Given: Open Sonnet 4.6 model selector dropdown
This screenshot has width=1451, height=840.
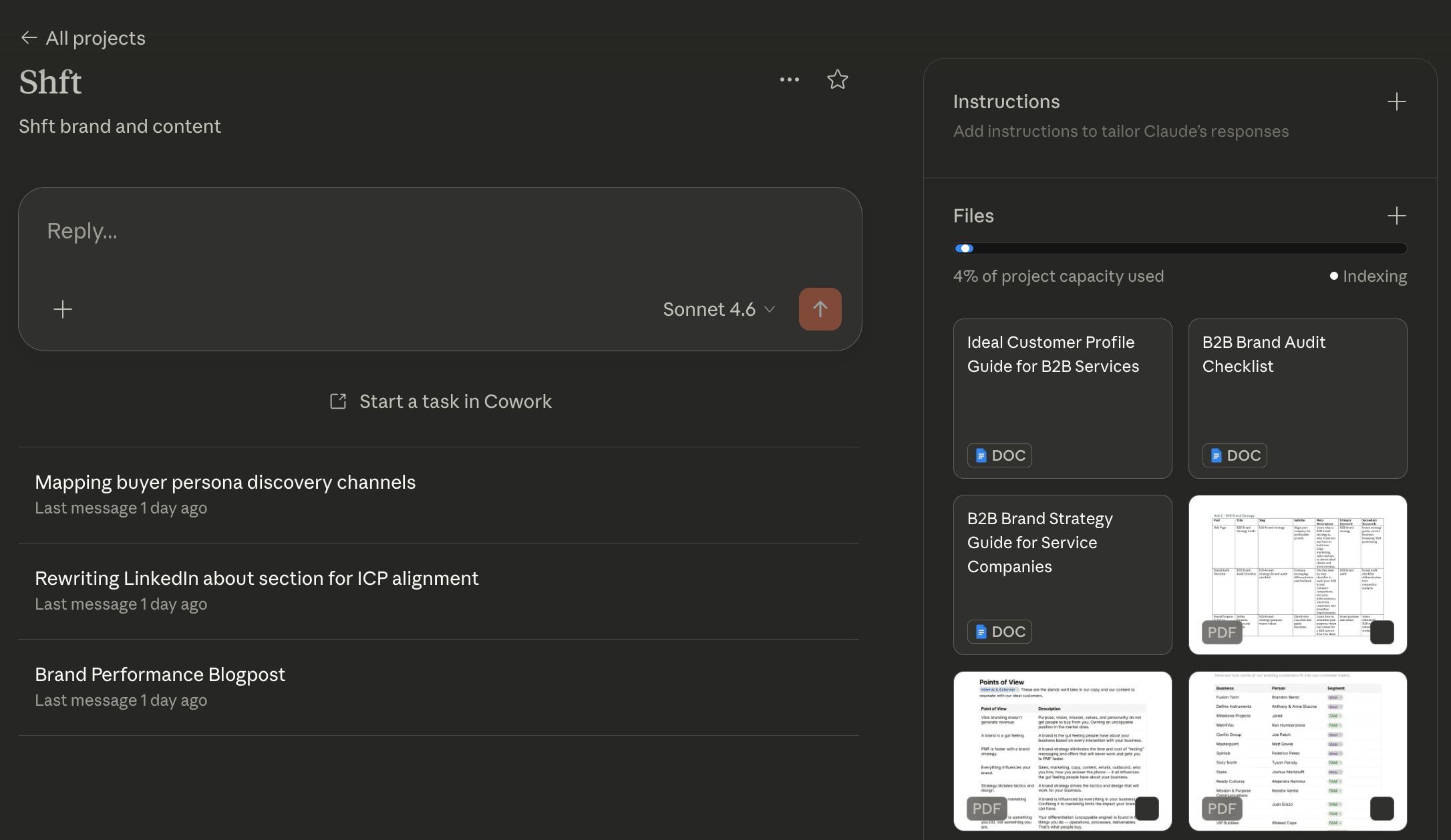Looking at the screenshot, I should pos(719,309).
